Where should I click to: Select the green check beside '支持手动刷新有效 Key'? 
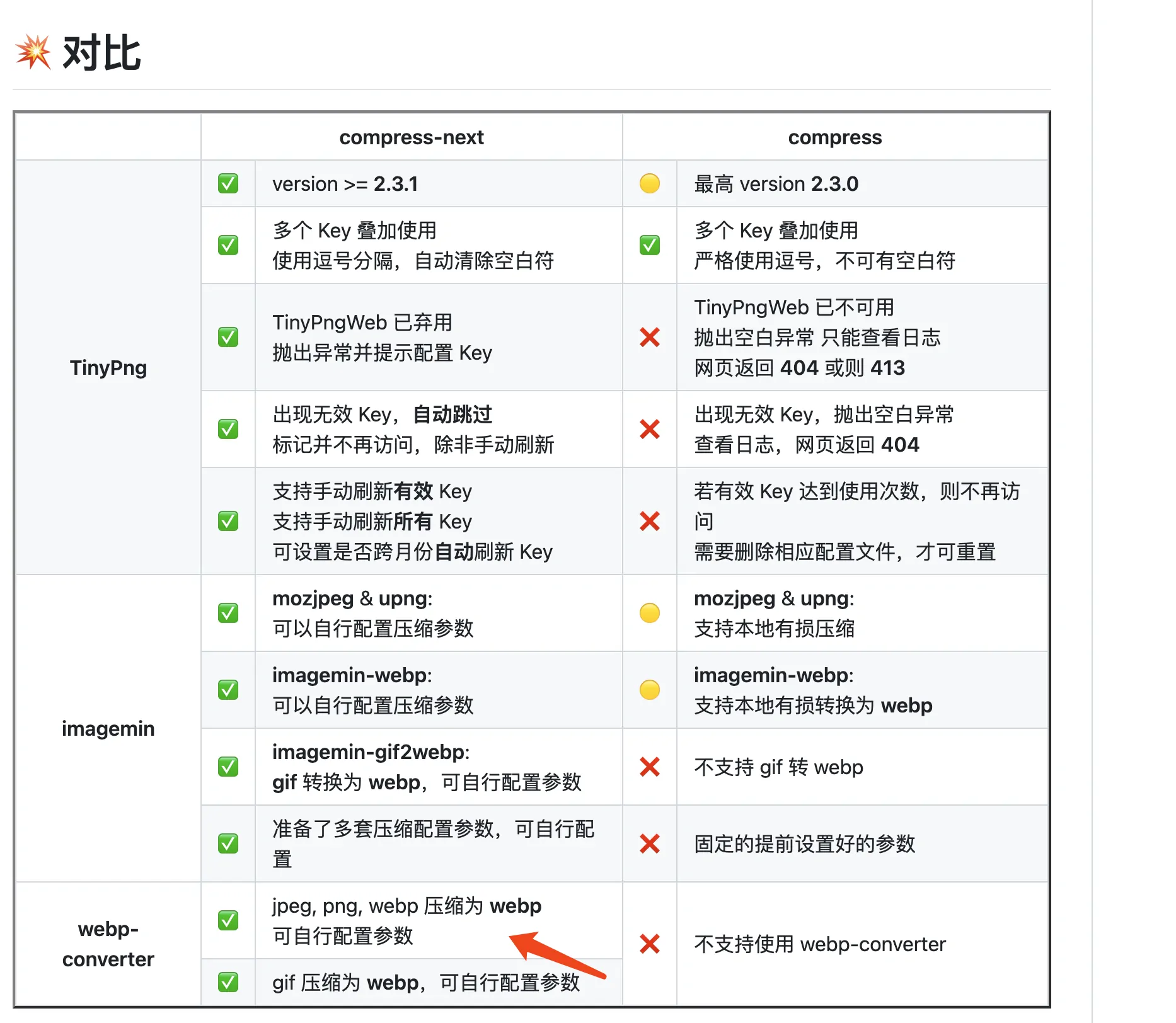click(228, 521)
